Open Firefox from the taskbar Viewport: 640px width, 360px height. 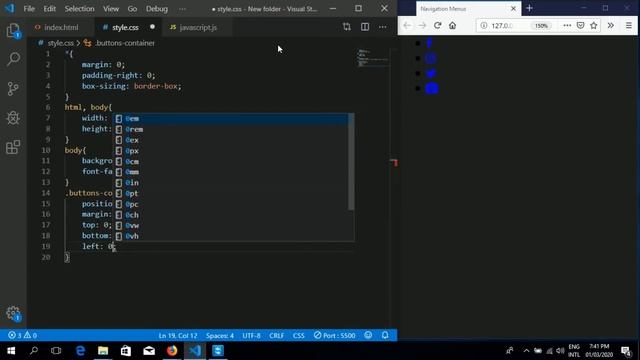click(x=172, y=351)
